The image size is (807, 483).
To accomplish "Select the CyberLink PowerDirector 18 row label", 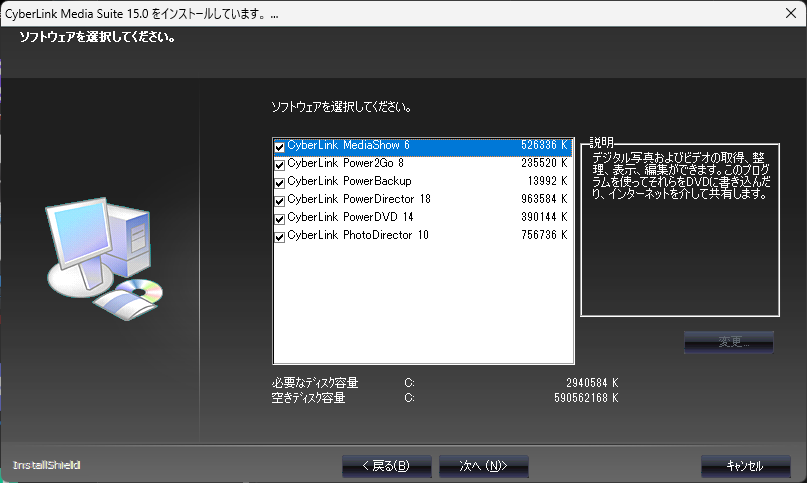I will (359, 199).
